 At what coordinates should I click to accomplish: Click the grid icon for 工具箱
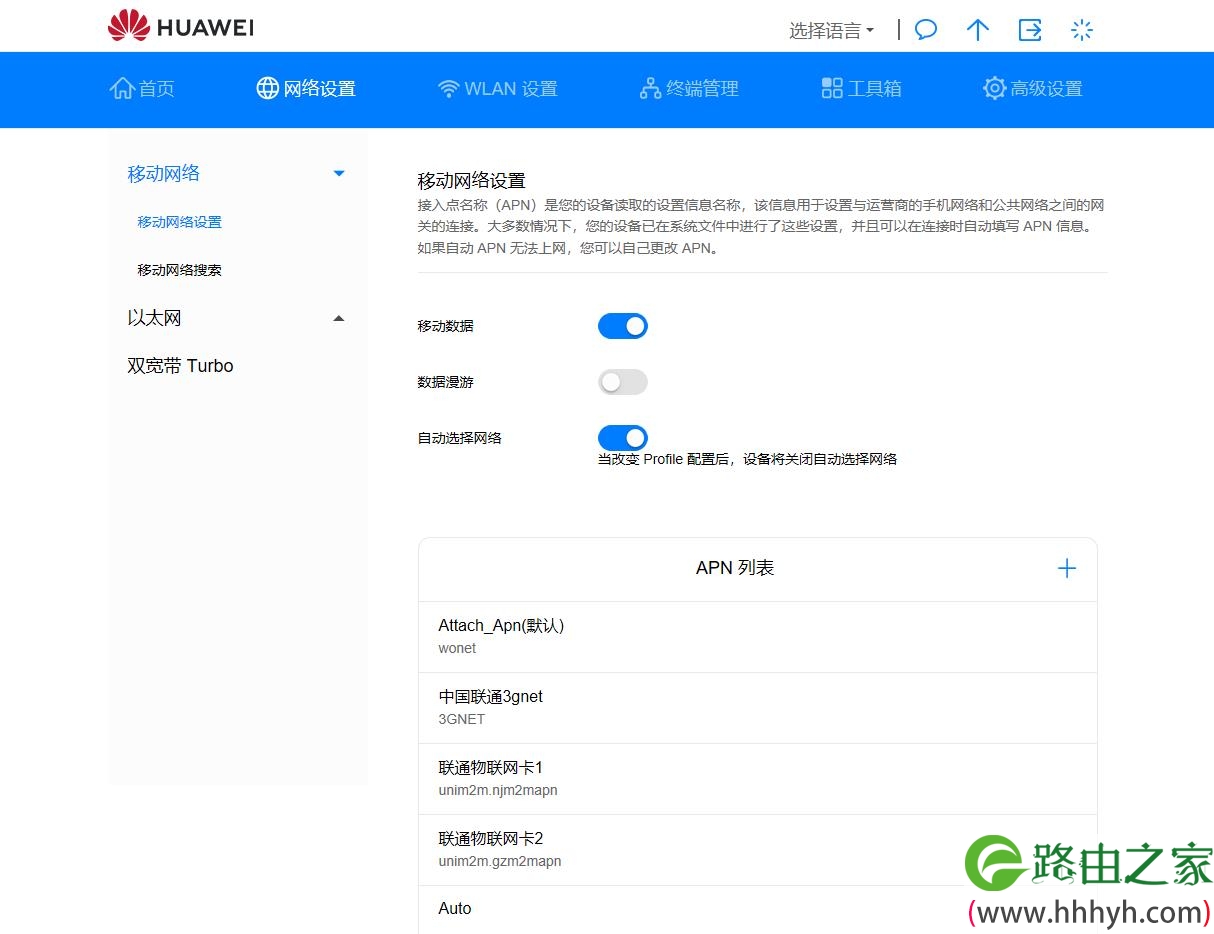[x=832, y=88]
